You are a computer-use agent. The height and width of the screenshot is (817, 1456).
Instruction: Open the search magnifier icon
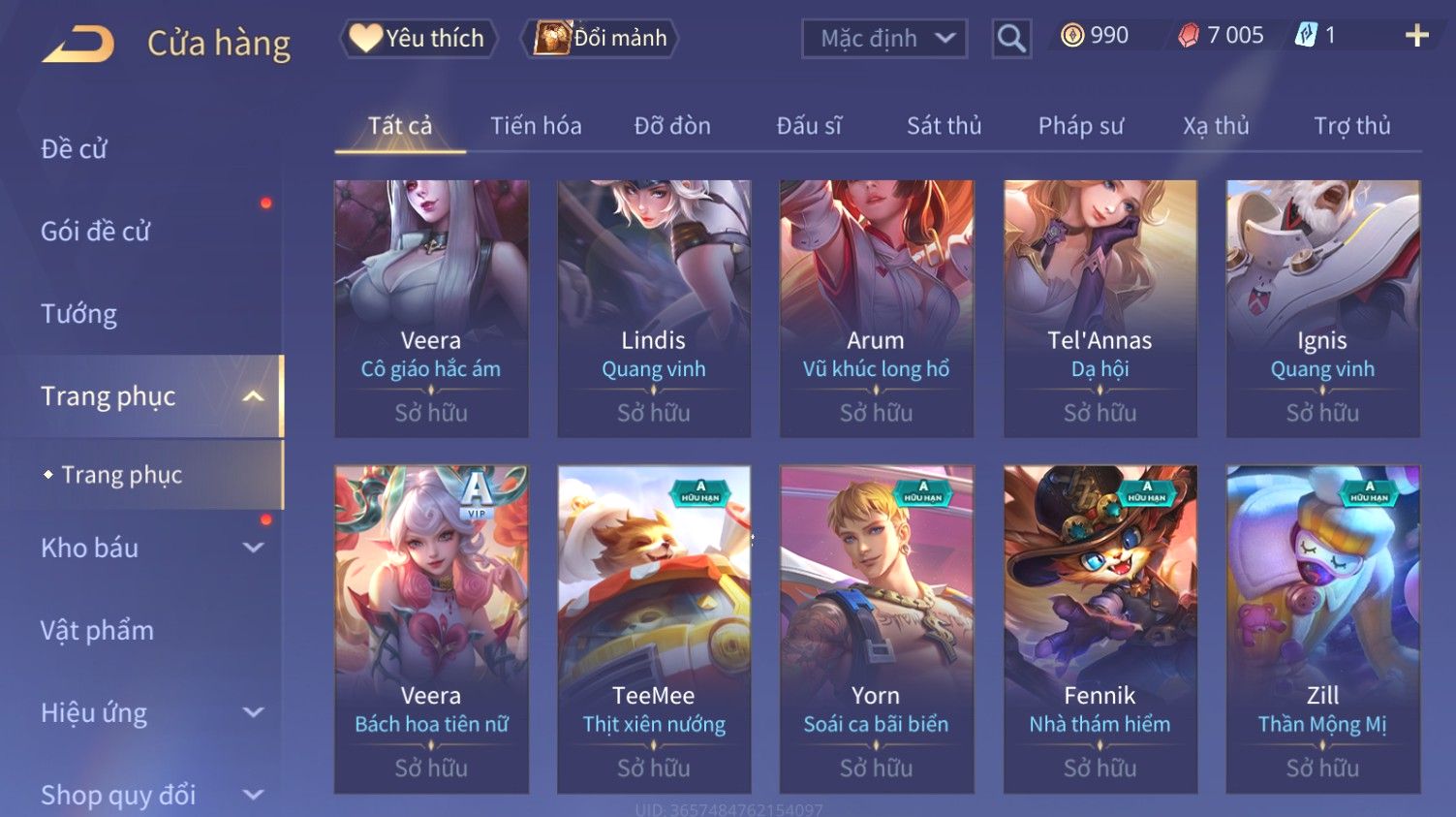(x=1011, y=39)
